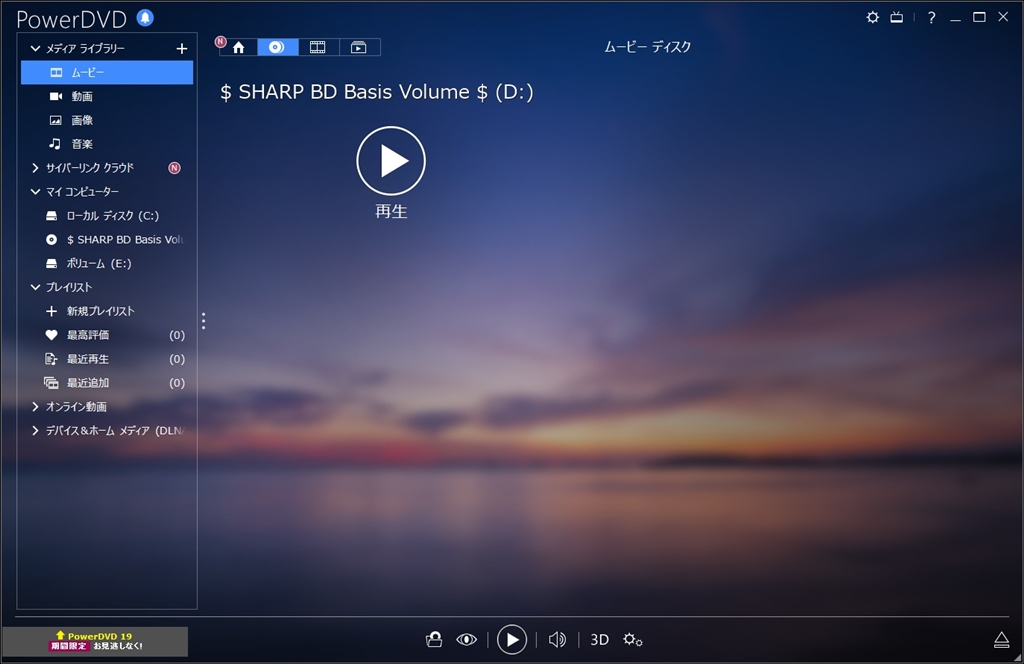Click the notification bell next to PowerDVD logo

pos(145,18)
